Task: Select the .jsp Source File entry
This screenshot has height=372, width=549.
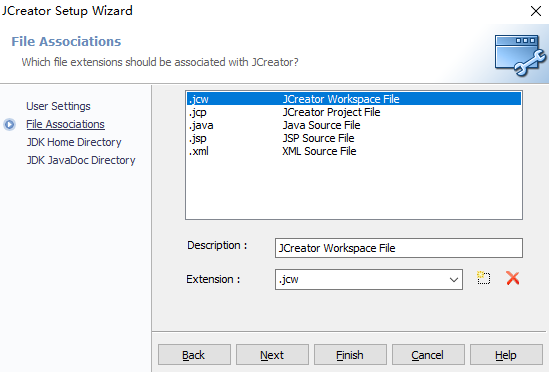Action: [354, 138]
